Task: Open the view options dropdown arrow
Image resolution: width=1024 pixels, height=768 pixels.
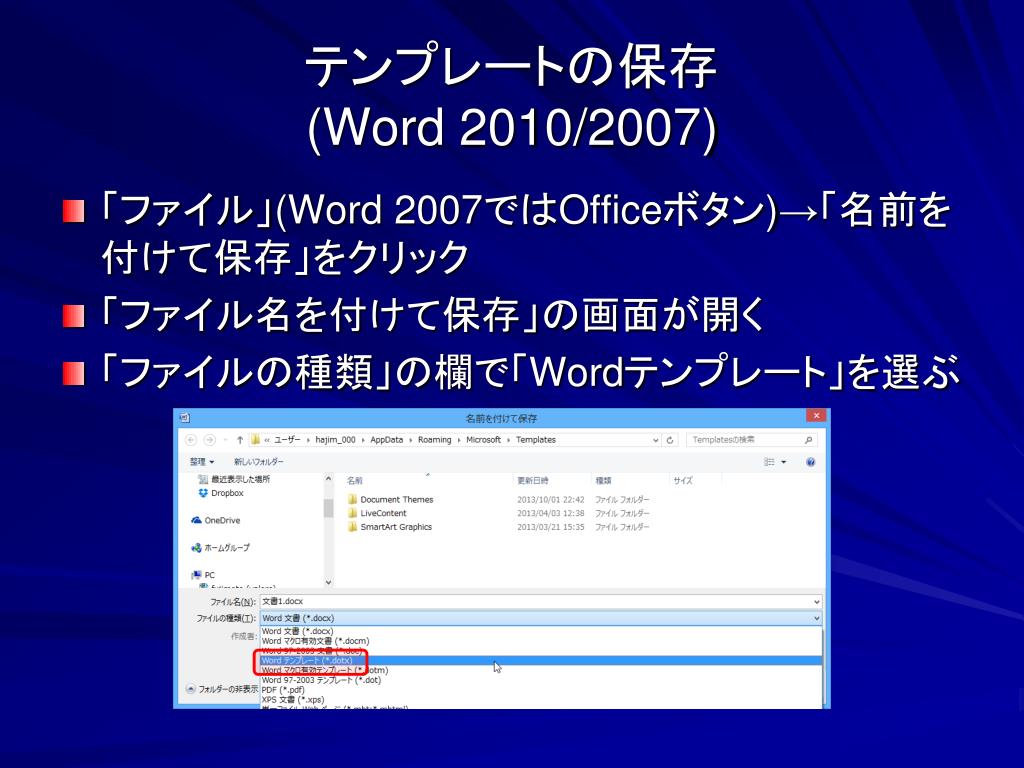Action: coord(784,462)
